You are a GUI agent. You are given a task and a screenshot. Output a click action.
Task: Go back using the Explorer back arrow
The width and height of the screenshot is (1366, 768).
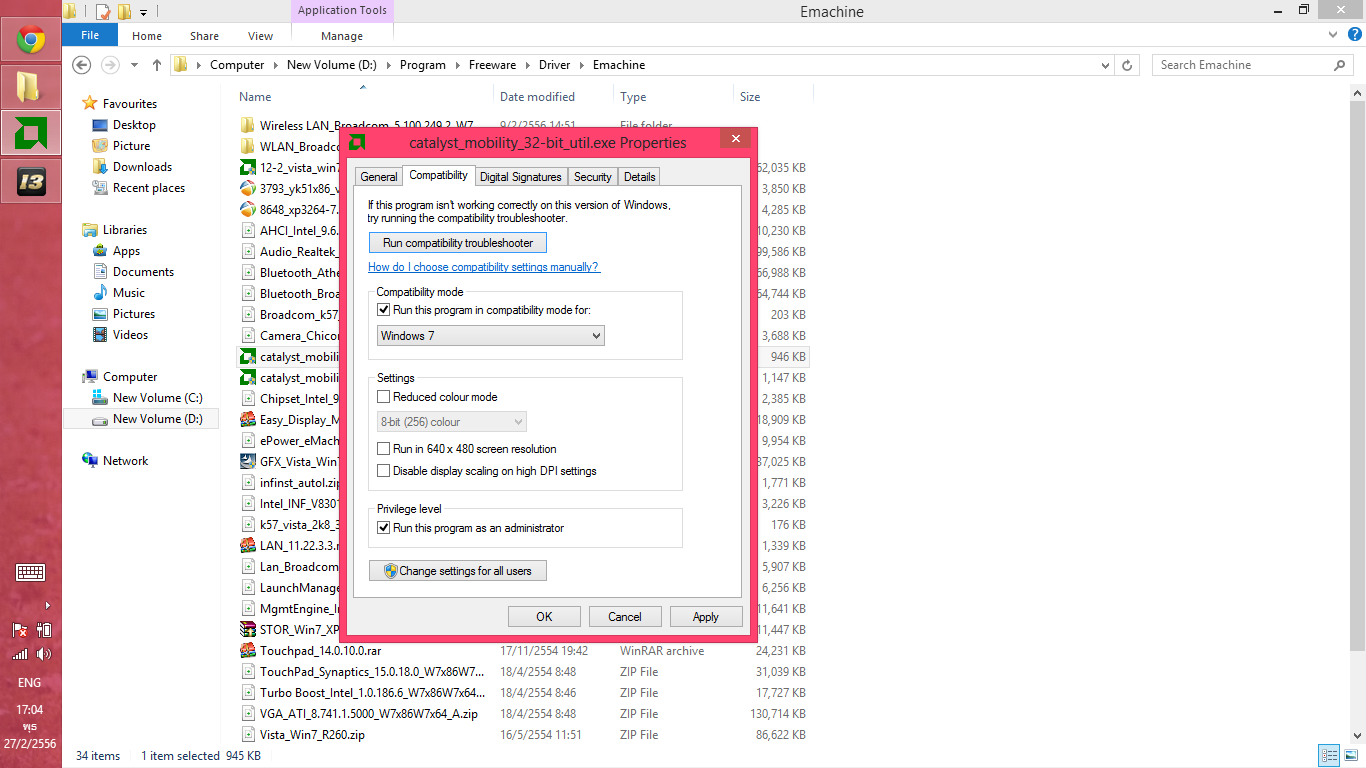[82, 65]
